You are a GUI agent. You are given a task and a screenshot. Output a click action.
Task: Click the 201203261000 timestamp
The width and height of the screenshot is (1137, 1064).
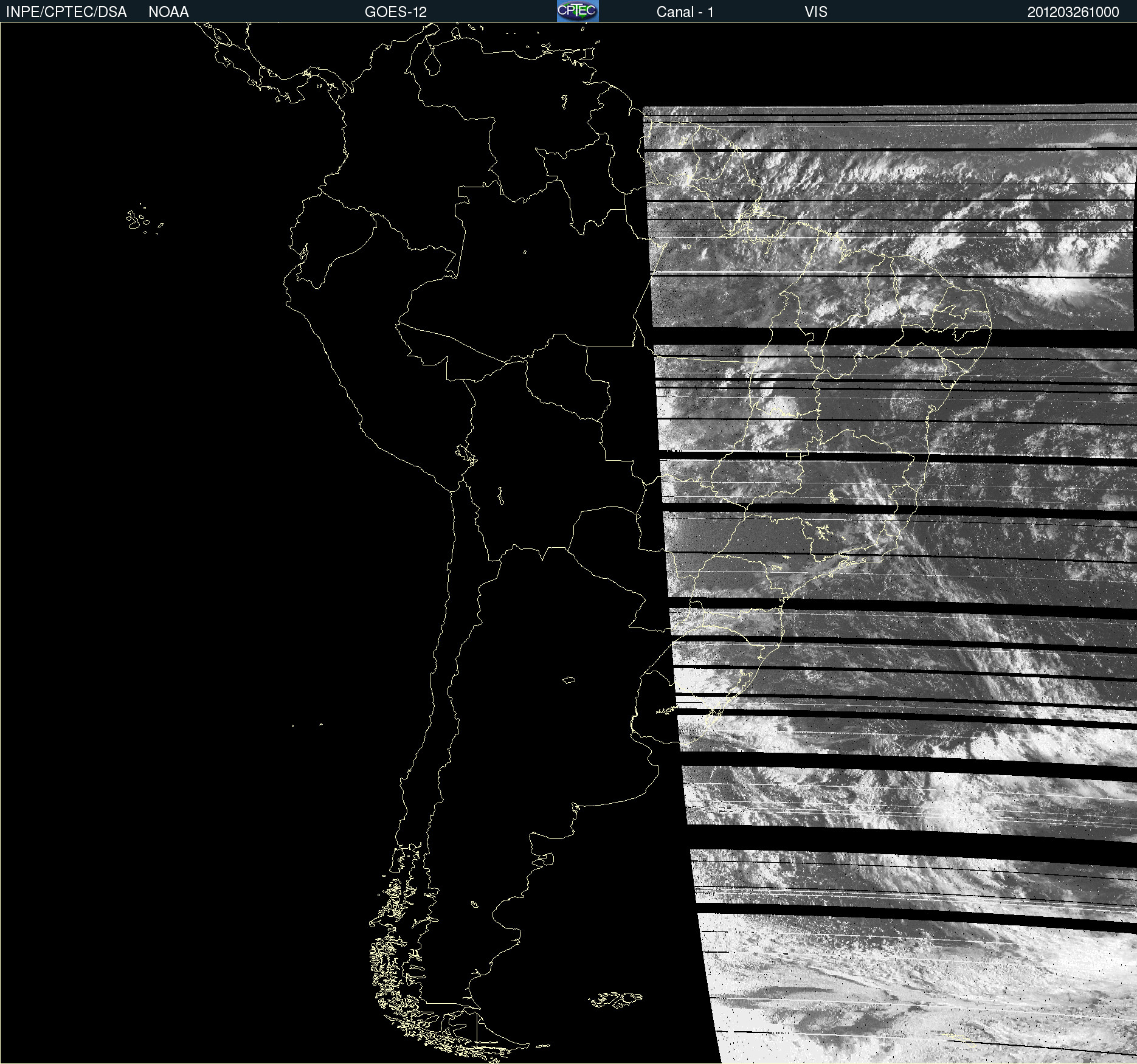click(1073, 12)
